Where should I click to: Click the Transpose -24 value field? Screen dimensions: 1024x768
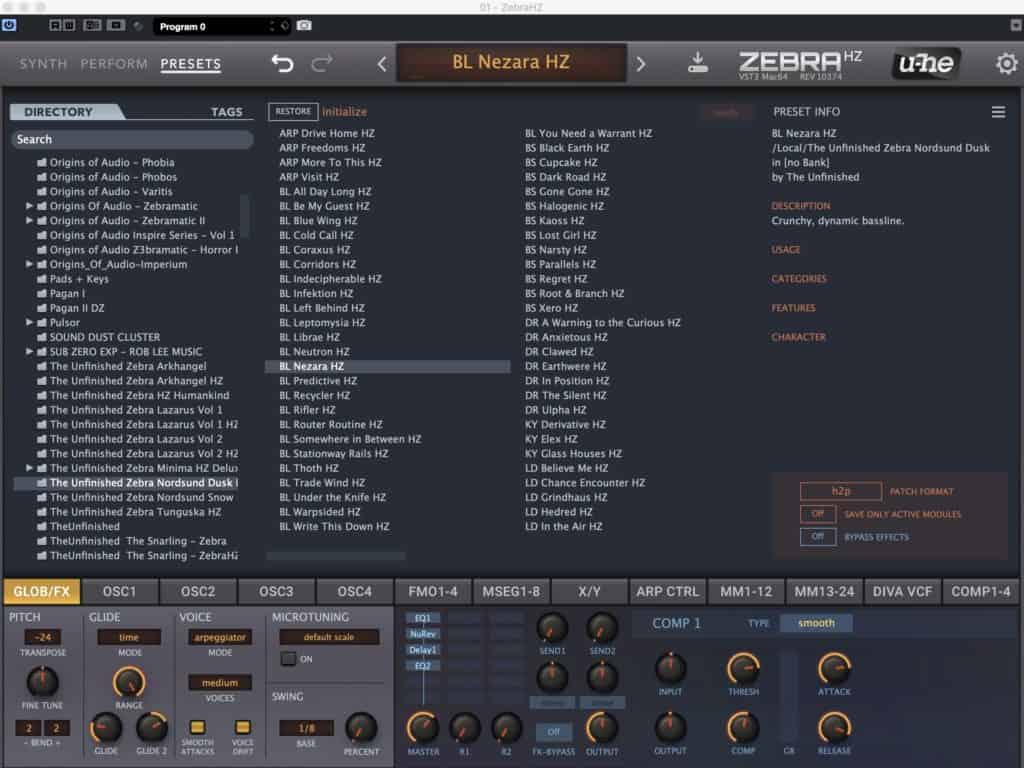(42, 637)
